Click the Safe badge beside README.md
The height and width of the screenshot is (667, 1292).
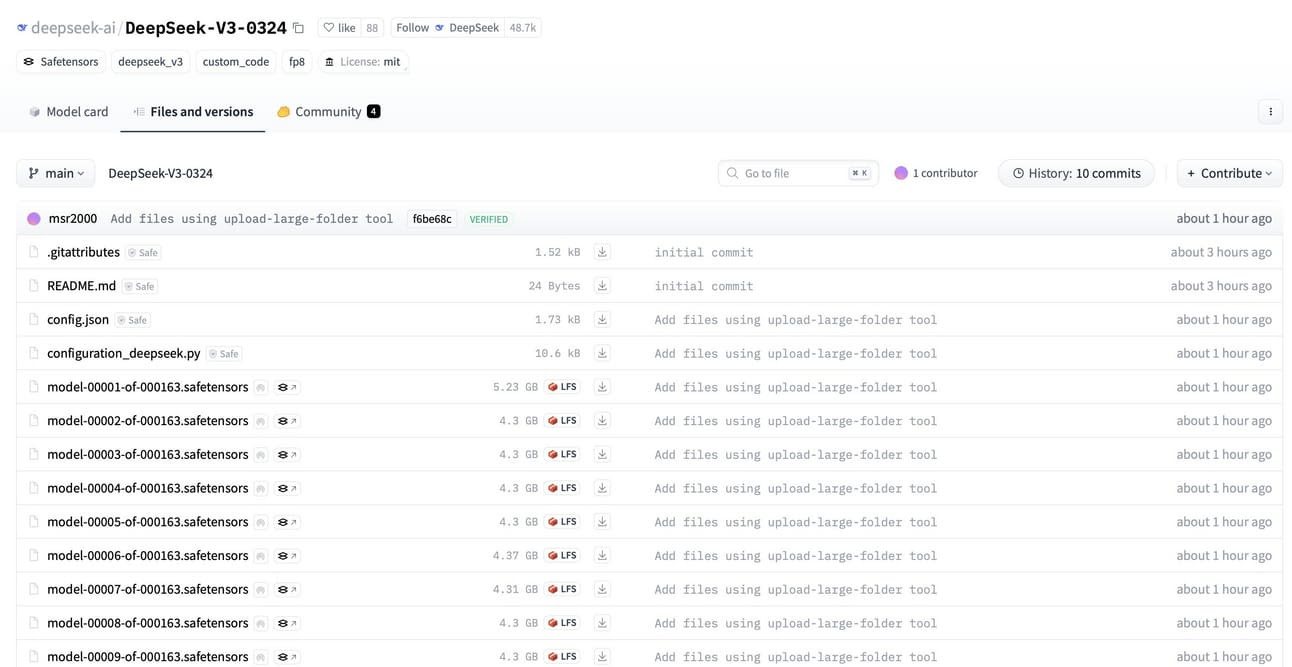coord(140,286)
